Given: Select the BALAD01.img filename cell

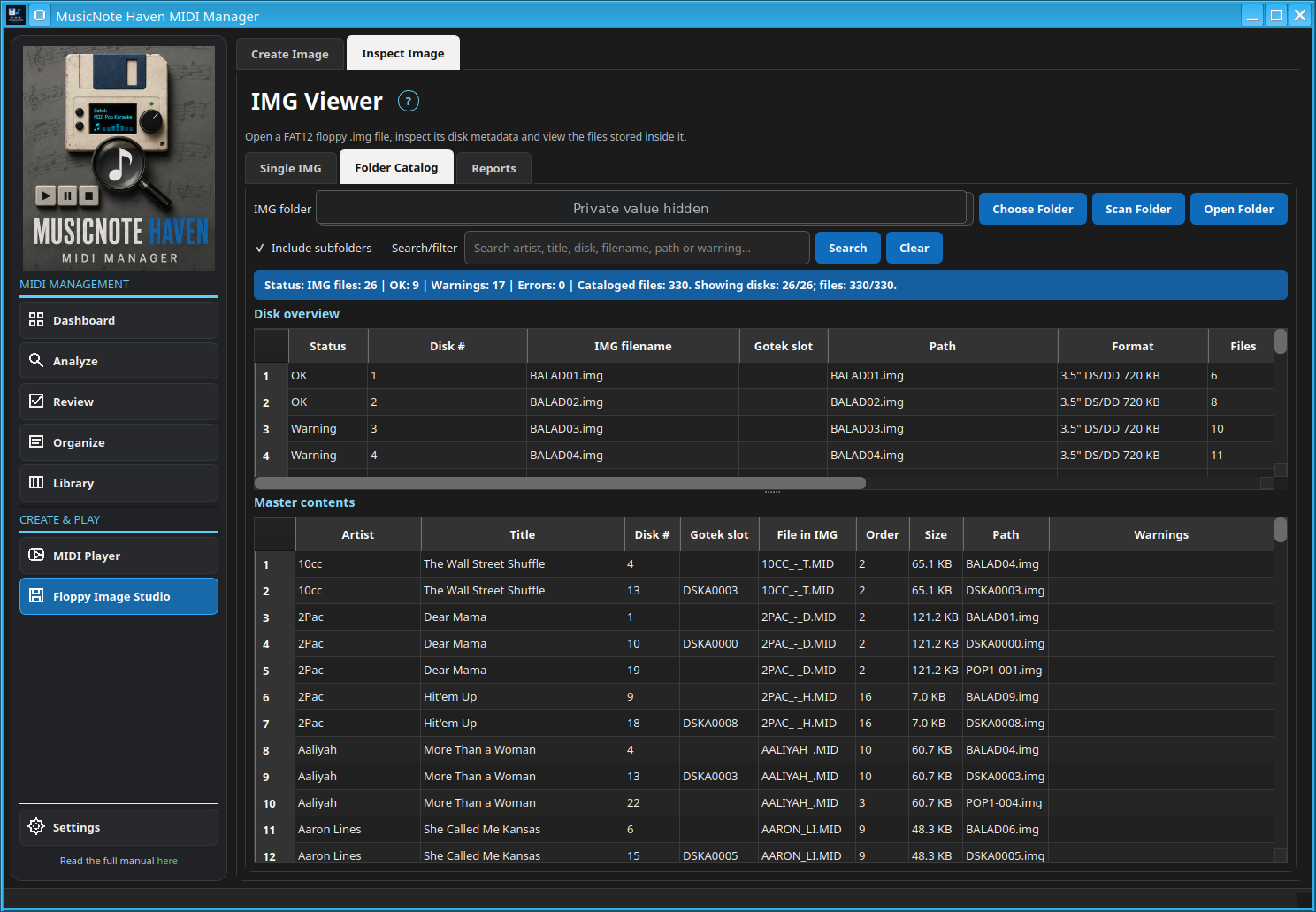Looking at the screenshot, I should click(x=633, y=375).
